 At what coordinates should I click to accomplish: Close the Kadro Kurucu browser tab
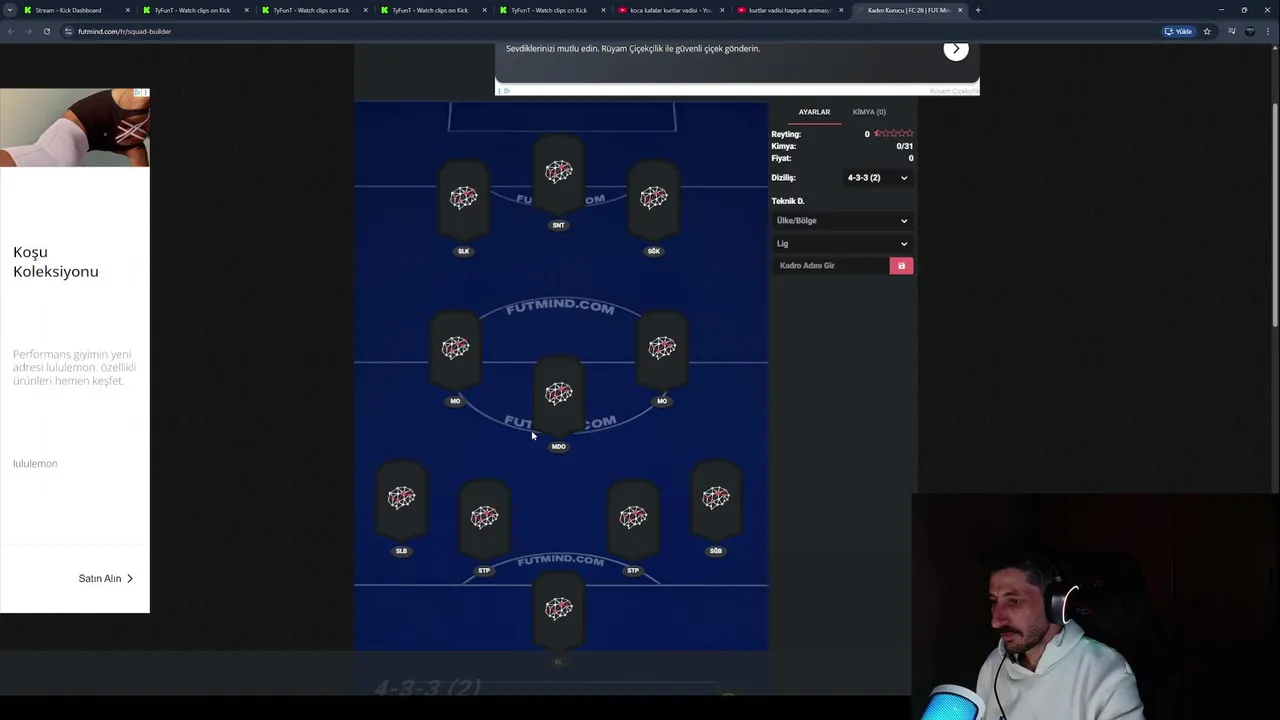(x=960, y=10)
